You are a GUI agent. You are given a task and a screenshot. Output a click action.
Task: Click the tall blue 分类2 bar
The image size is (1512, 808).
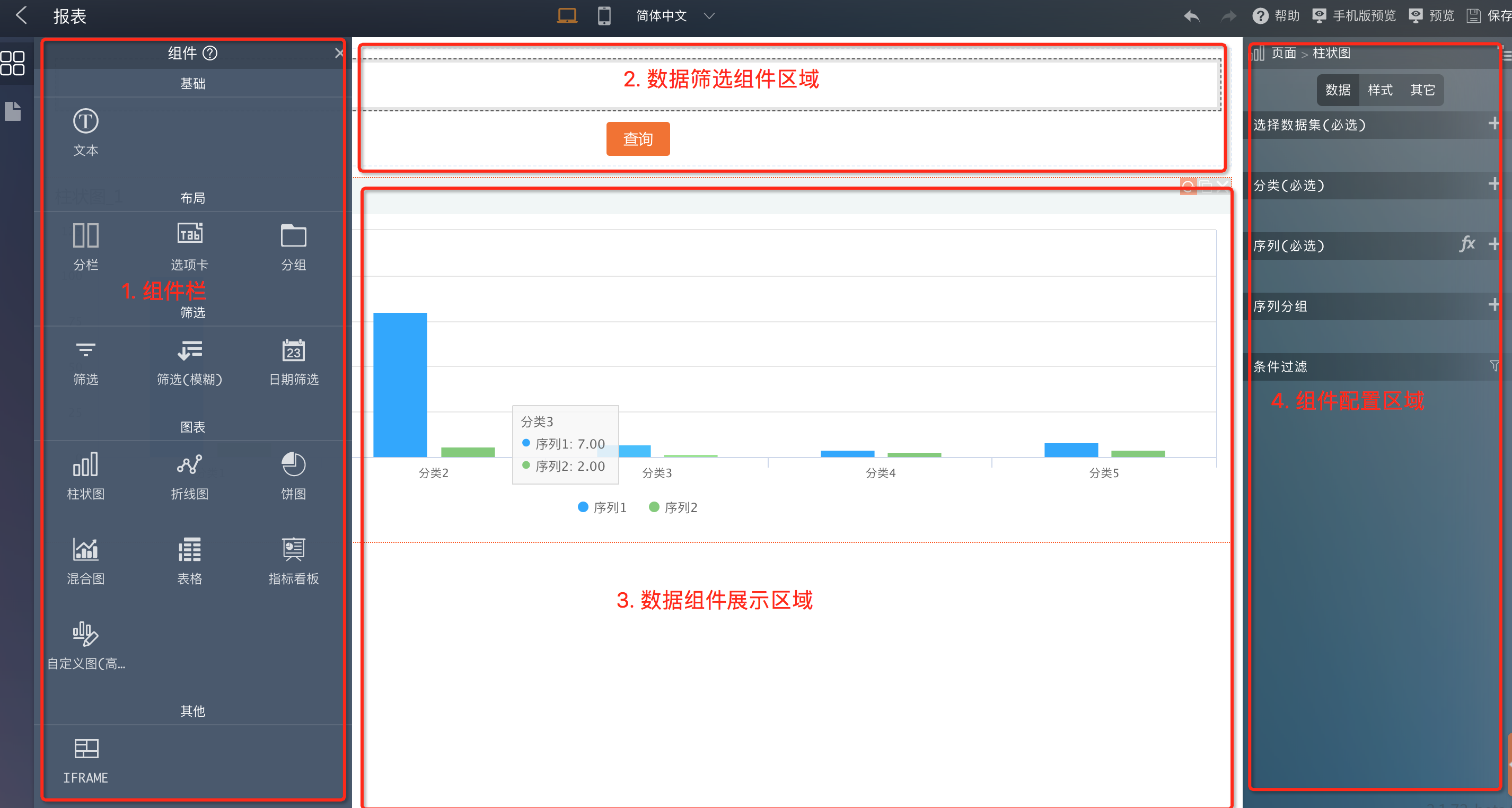[400, 384]
